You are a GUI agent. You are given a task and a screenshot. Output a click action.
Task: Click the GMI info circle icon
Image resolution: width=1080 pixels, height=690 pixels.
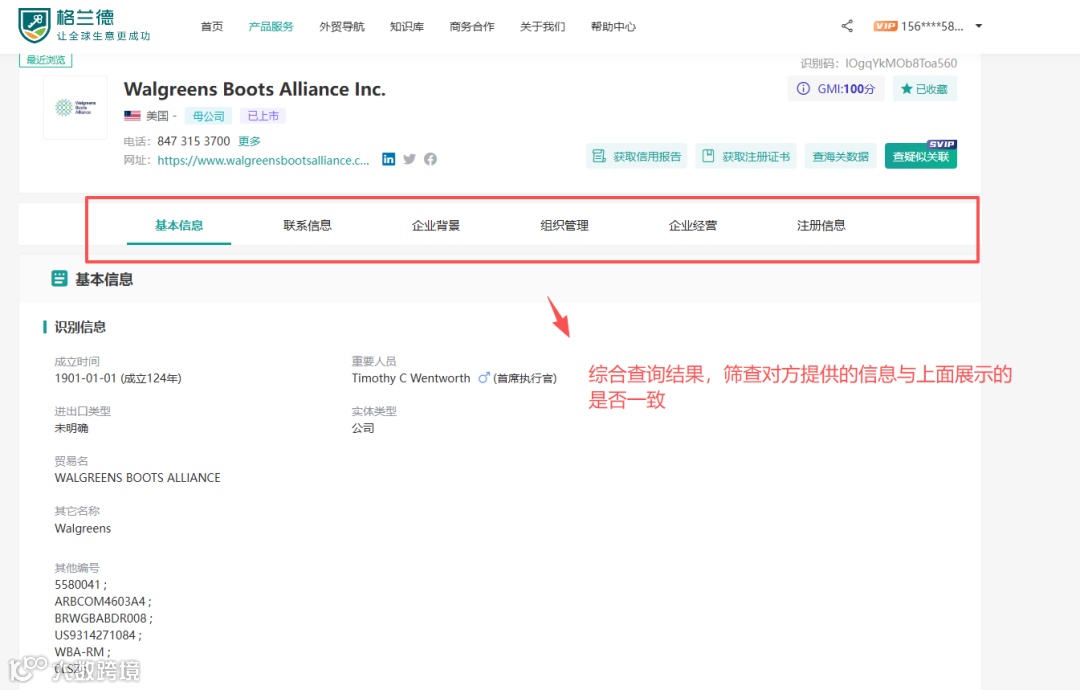click(x=803, y=89)
